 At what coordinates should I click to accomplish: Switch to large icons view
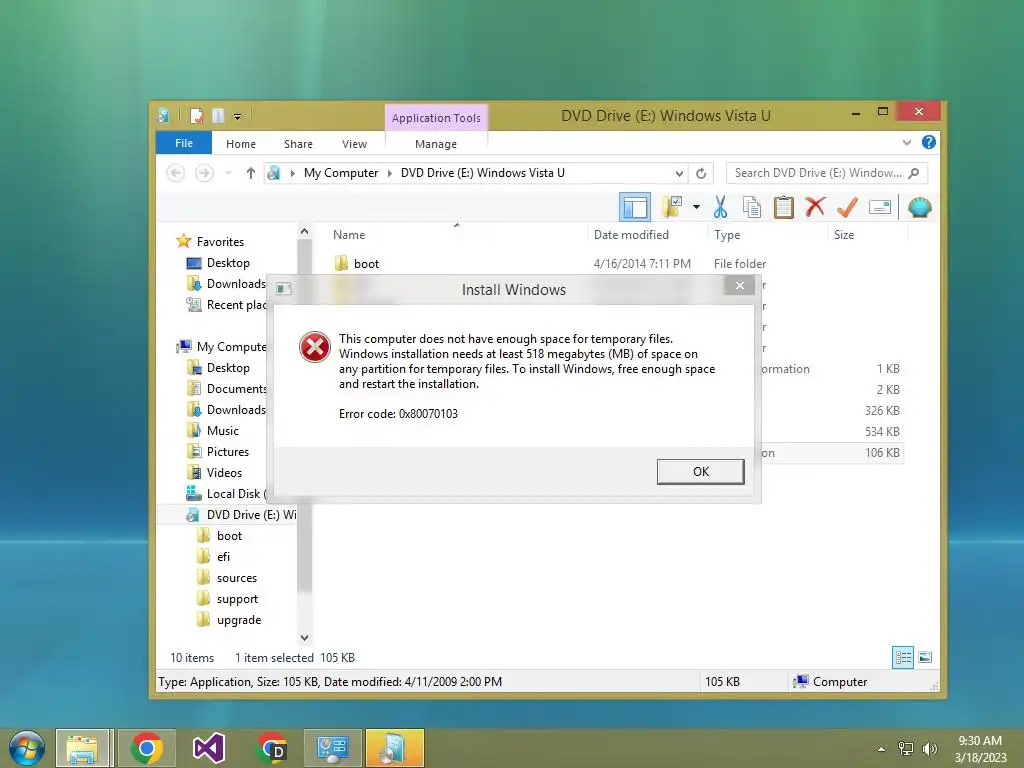click(x=925, y=658)
